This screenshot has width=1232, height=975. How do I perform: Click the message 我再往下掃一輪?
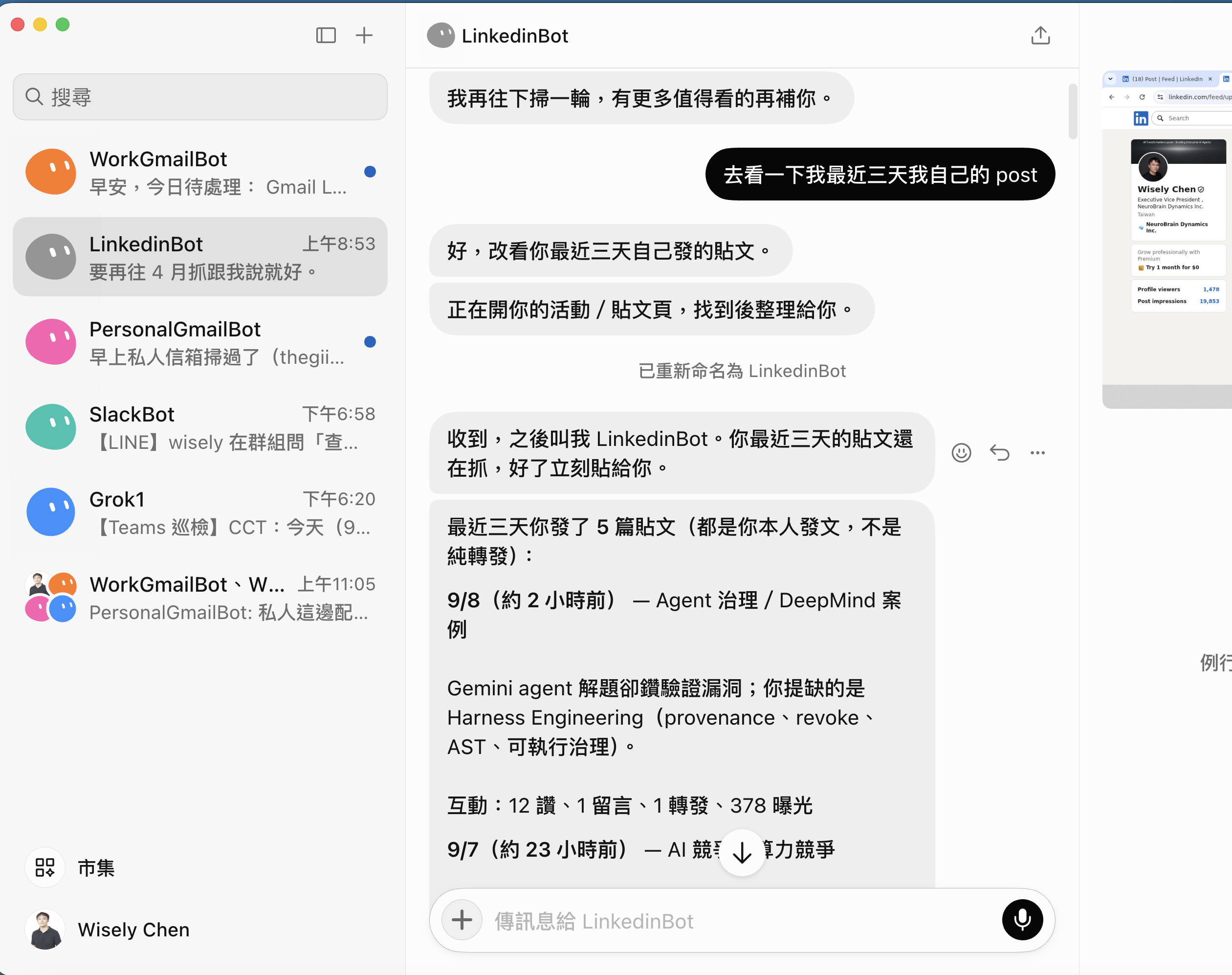click(x=641, y=98)
